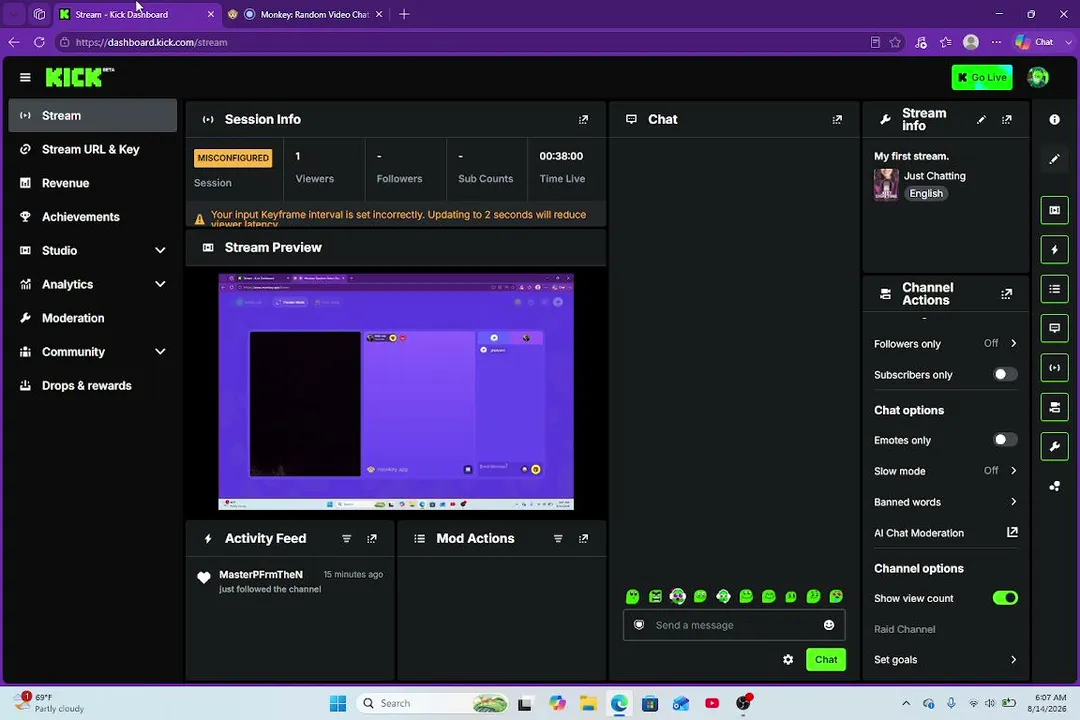
Task: Select the first Kick emote in the row
Action: pos(632,596)
